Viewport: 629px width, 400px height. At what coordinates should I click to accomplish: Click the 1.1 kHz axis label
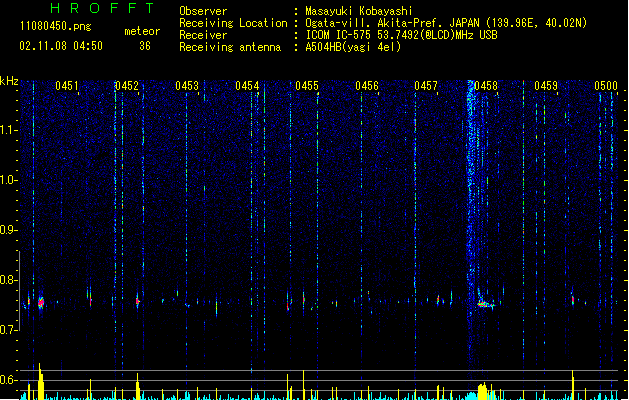(x=9, y=130)
